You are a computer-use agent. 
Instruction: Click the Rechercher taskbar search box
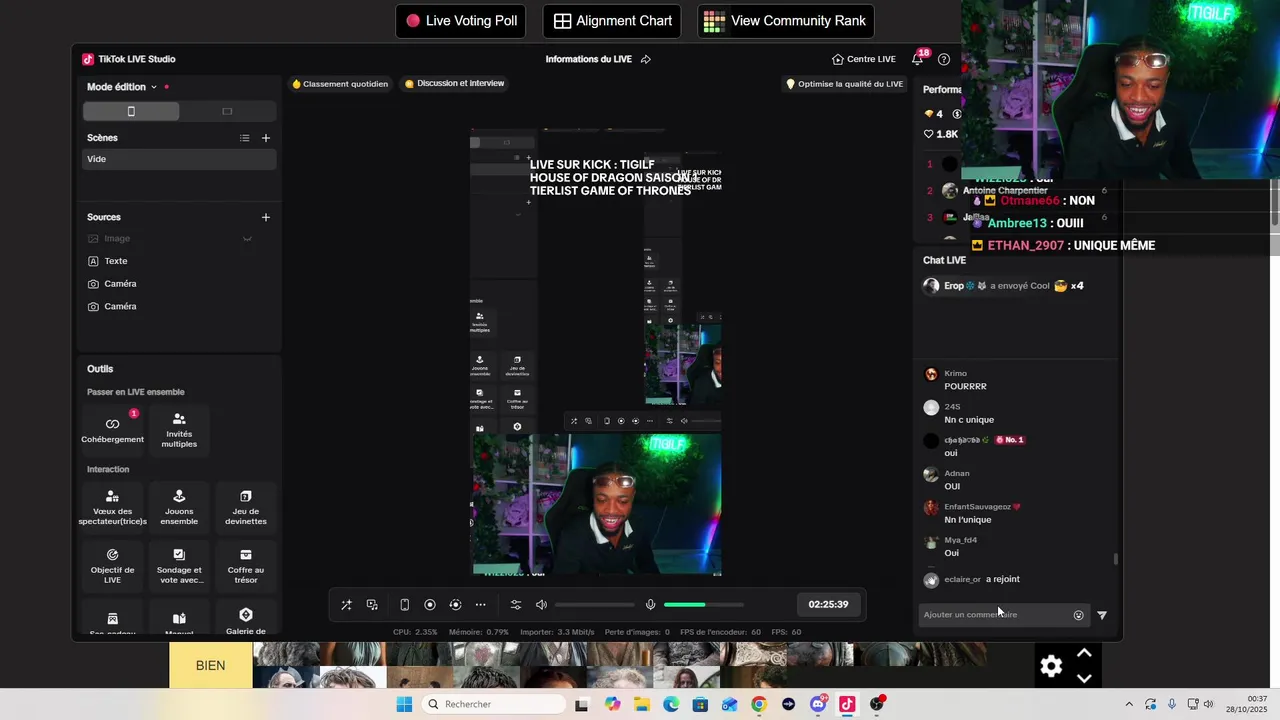point(493,705)
